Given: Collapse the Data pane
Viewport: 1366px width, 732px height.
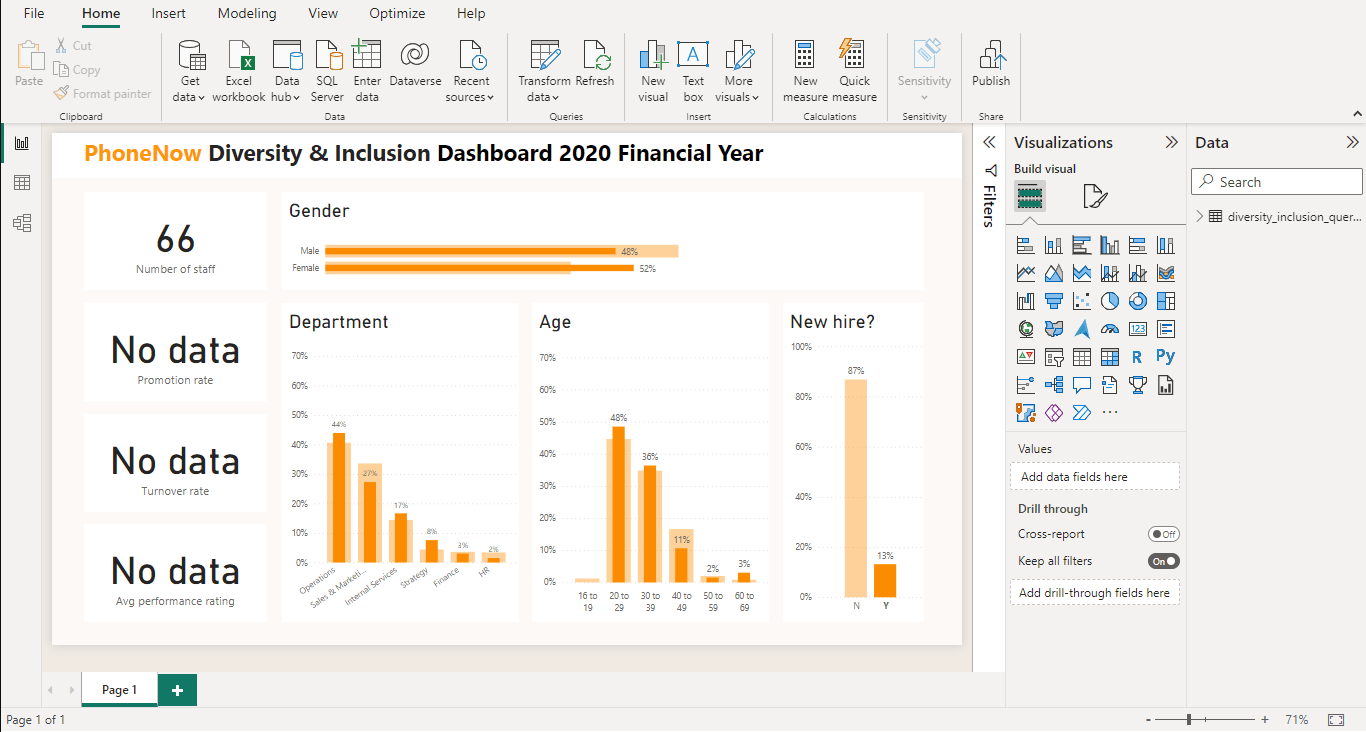Looking at the screenshot, I should pos(1352,142).
